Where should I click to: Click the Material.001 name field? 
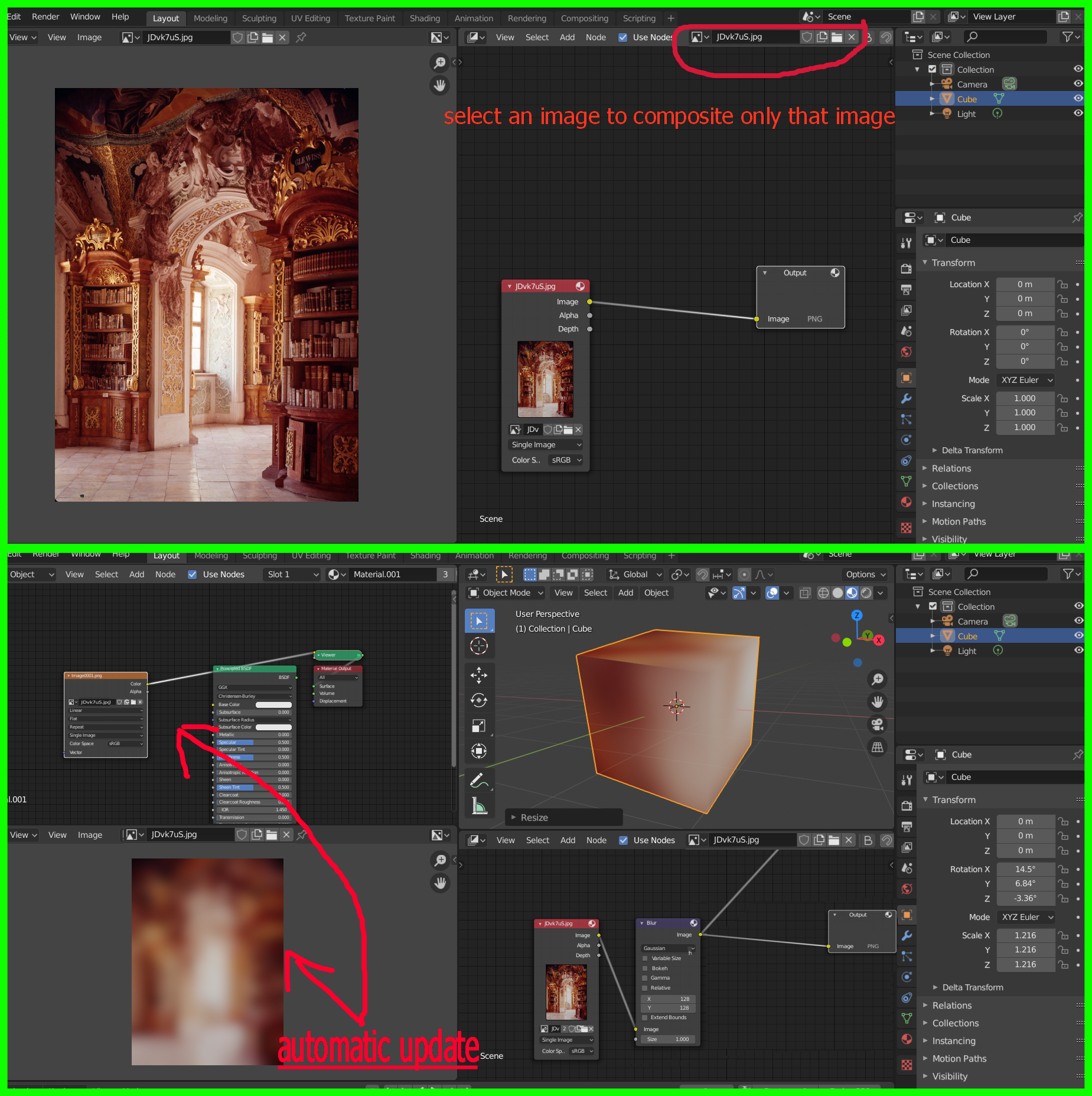tap(392, 574)
